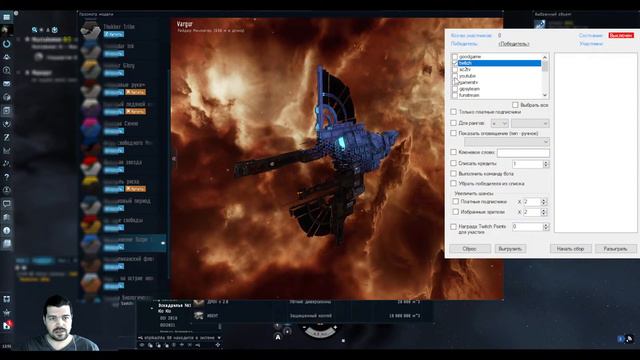
Task: Tick the funstream checkbox
Action: tap(455, 95)
